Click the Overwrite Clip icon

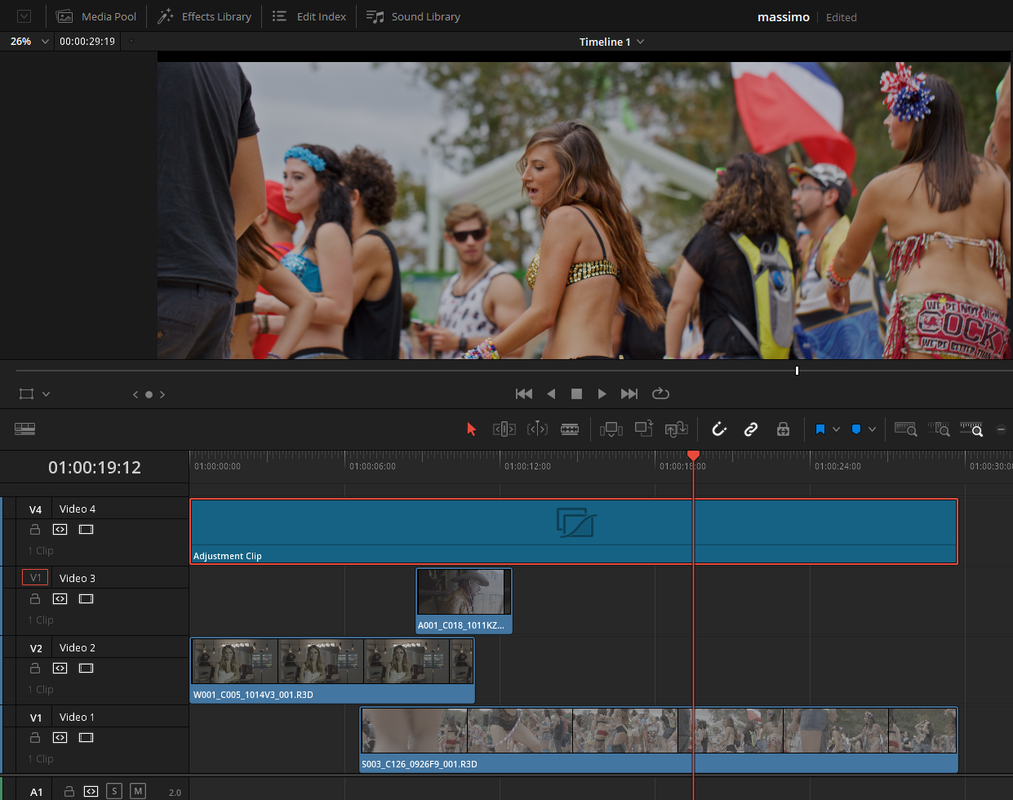pyautogui.click(x=643, y=428)
